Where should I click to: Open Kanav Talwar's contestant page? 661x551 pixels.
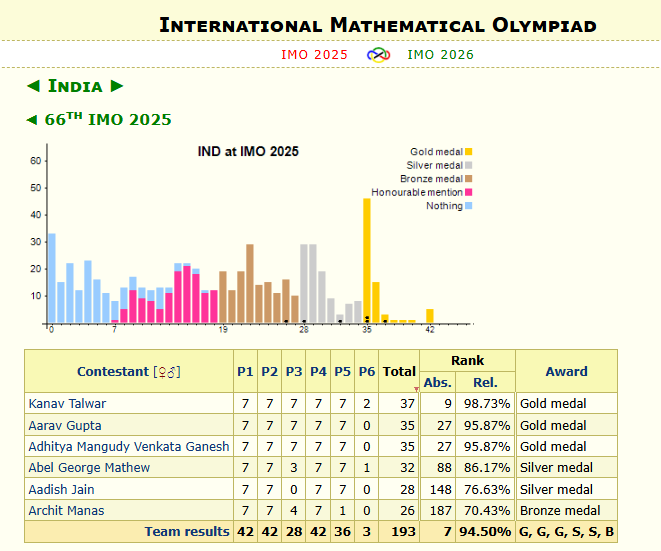[x=67, y=403]
